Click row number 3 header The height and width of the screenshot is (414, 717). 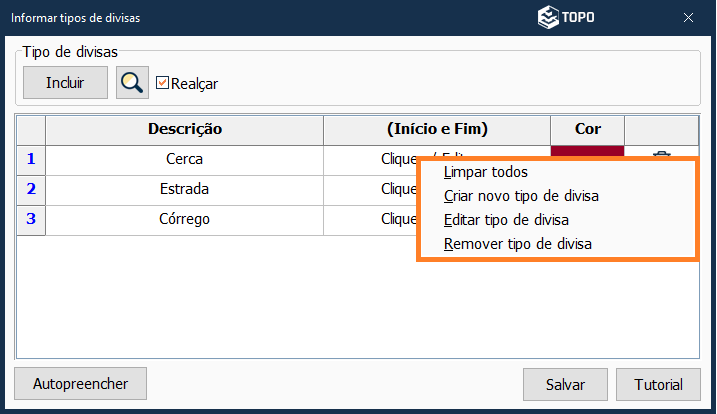tap(31, 219)
